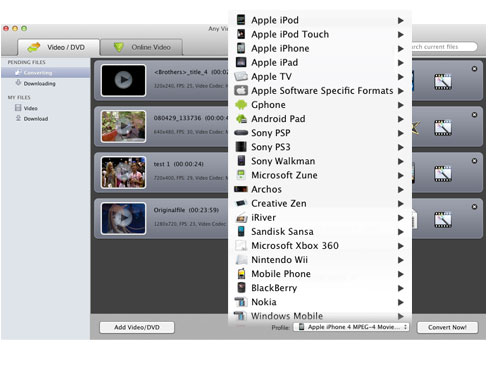491x379 pixels.
Task: Click the Sony PS3 console icon
Action: (241, 147)
